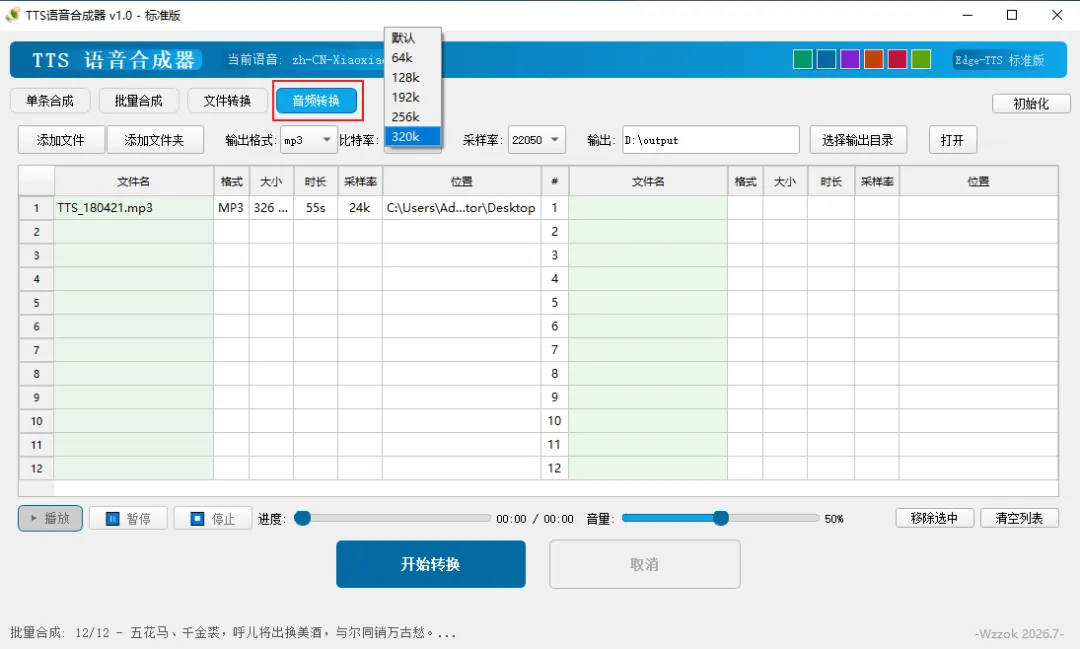Viewport: 1080px width, 649px height.
Task: Click the 取消 button
Action: coord(645,564)
